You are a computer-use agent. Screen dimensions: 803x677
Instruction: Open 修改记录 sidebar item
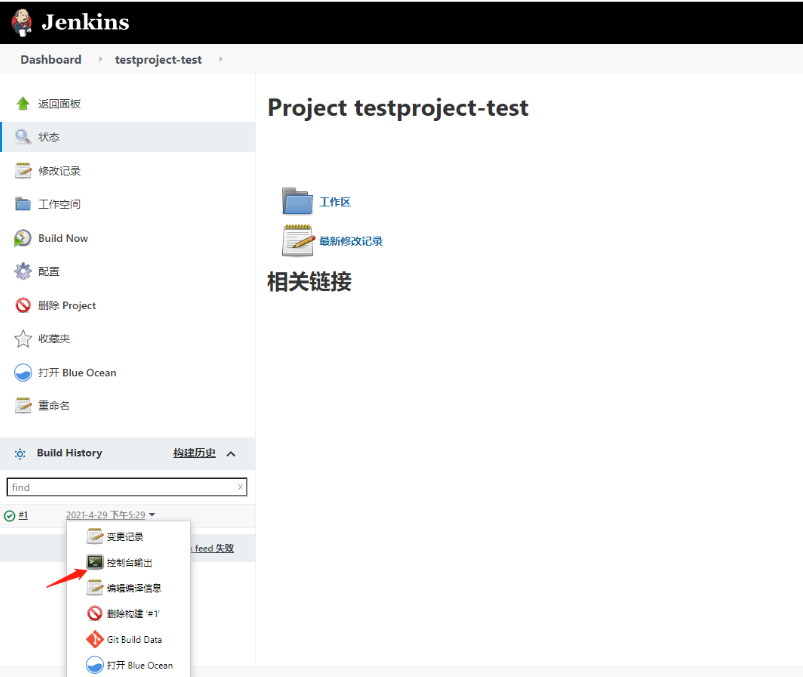tap(59, 171)
